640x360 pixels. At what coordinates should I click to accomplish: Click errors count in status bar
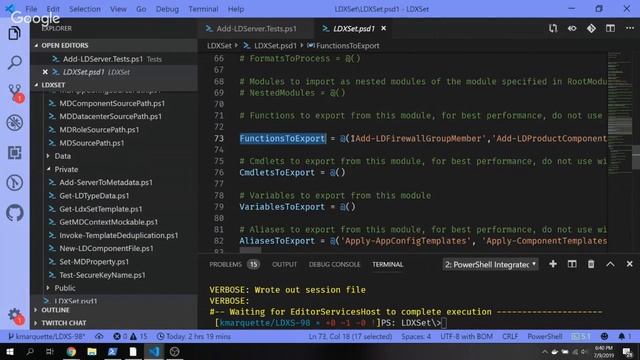[x=120, y=336]
